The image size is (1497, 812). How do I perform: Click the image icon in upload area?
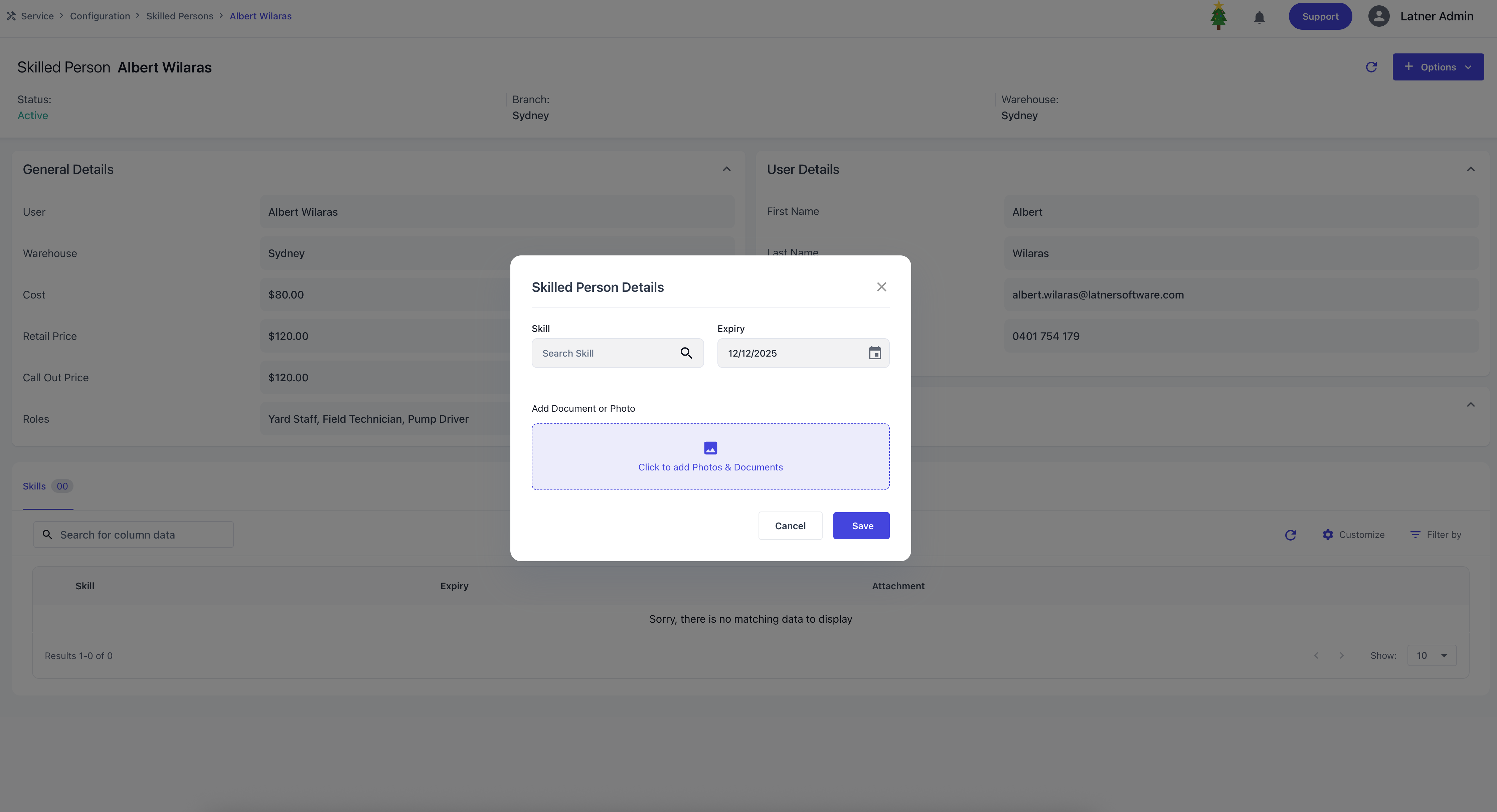[710, 448]
